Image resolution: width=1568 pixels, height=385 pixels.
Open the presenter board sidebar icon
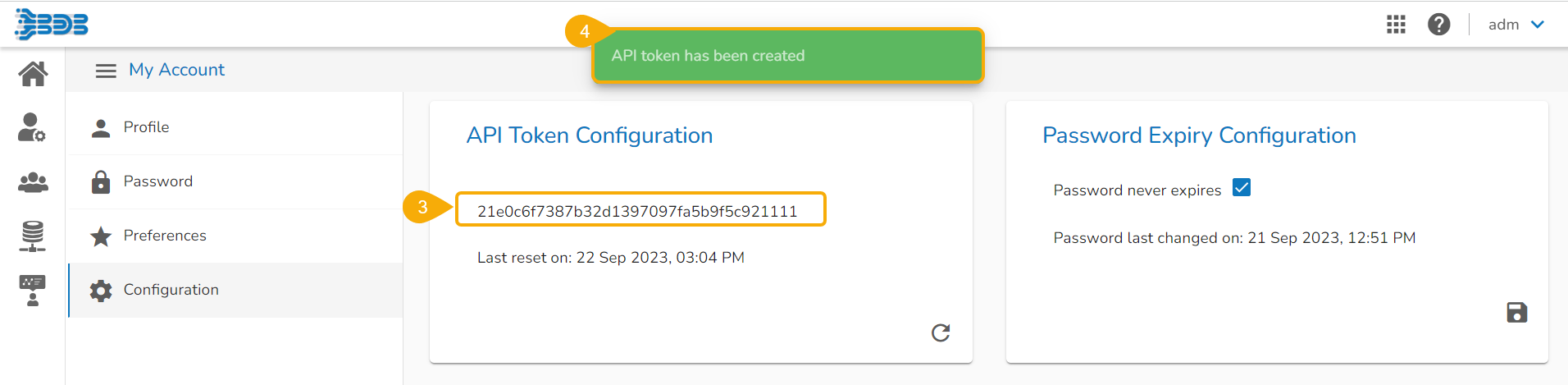33,290
